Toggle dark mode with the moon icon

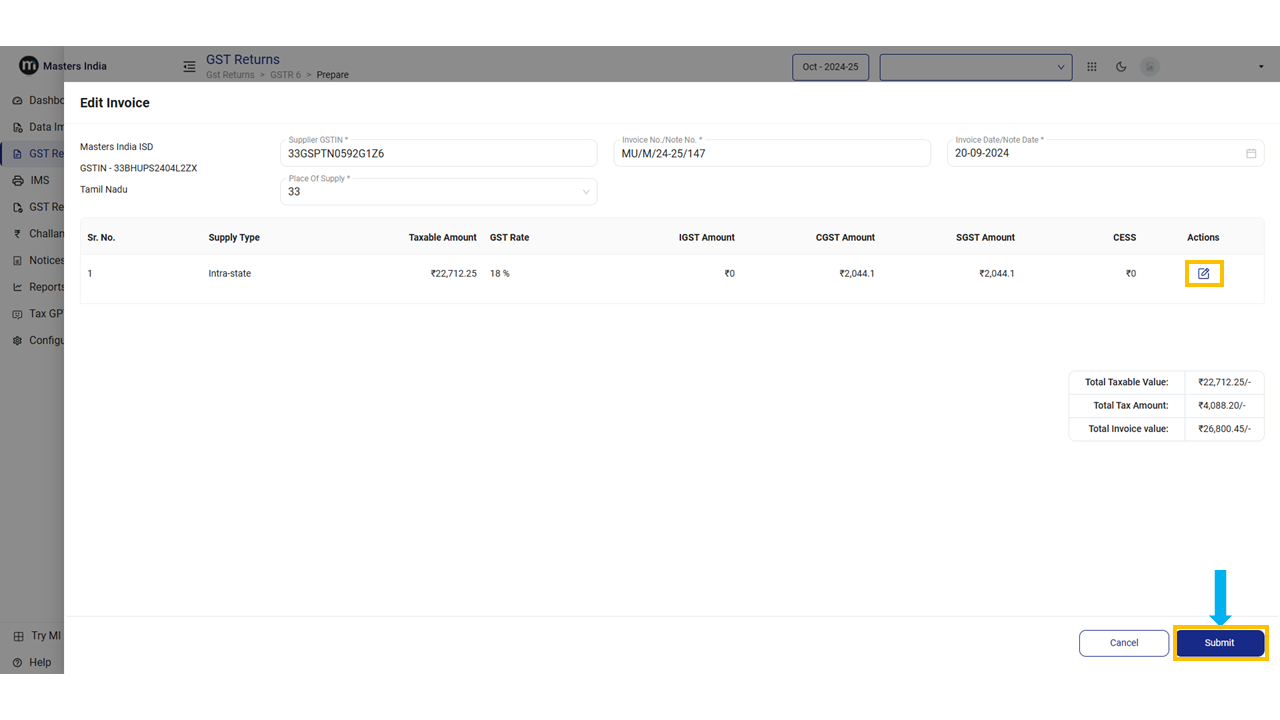pyautogui.click(x=1121, y=67)
